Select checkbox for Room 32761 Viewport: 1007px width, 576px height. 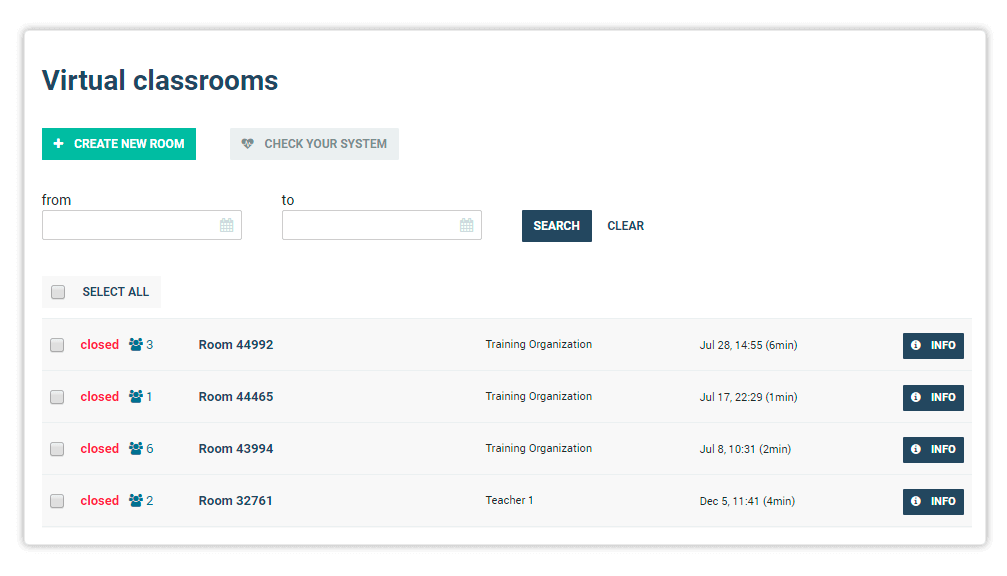[x=57, y=501]
